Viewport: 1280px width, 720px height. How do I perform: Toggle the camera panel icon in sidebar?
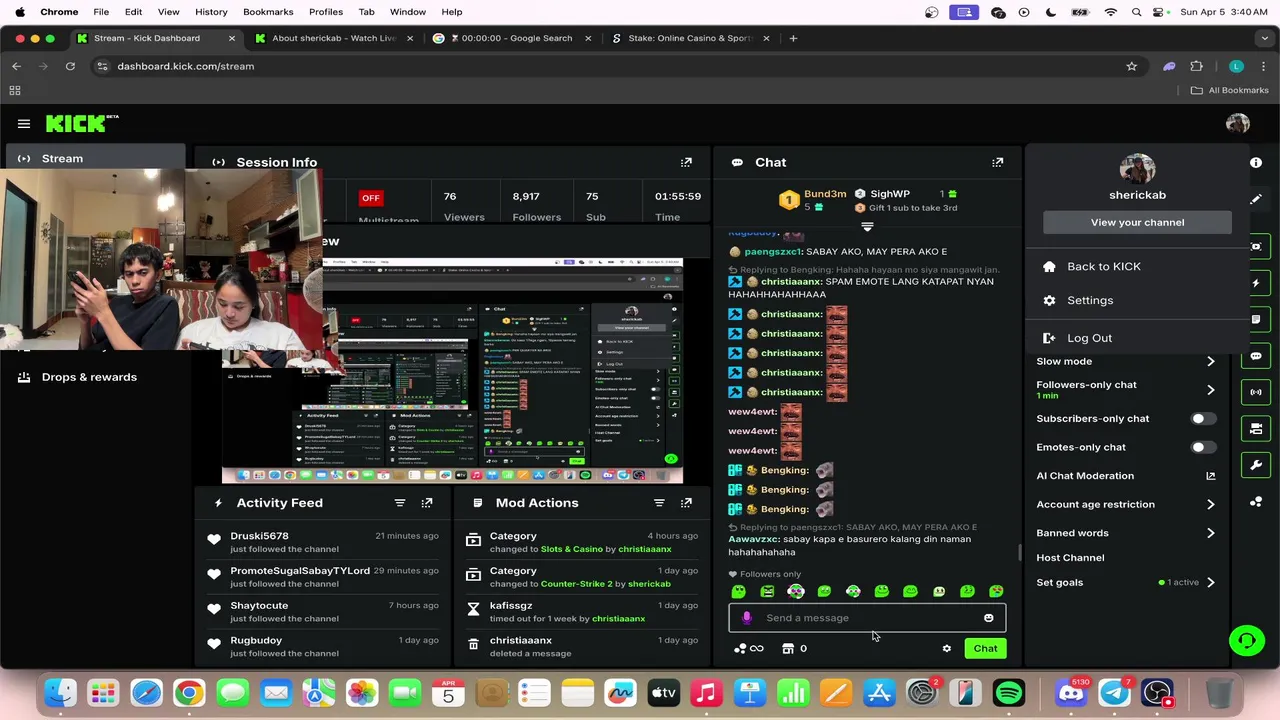1256,429
